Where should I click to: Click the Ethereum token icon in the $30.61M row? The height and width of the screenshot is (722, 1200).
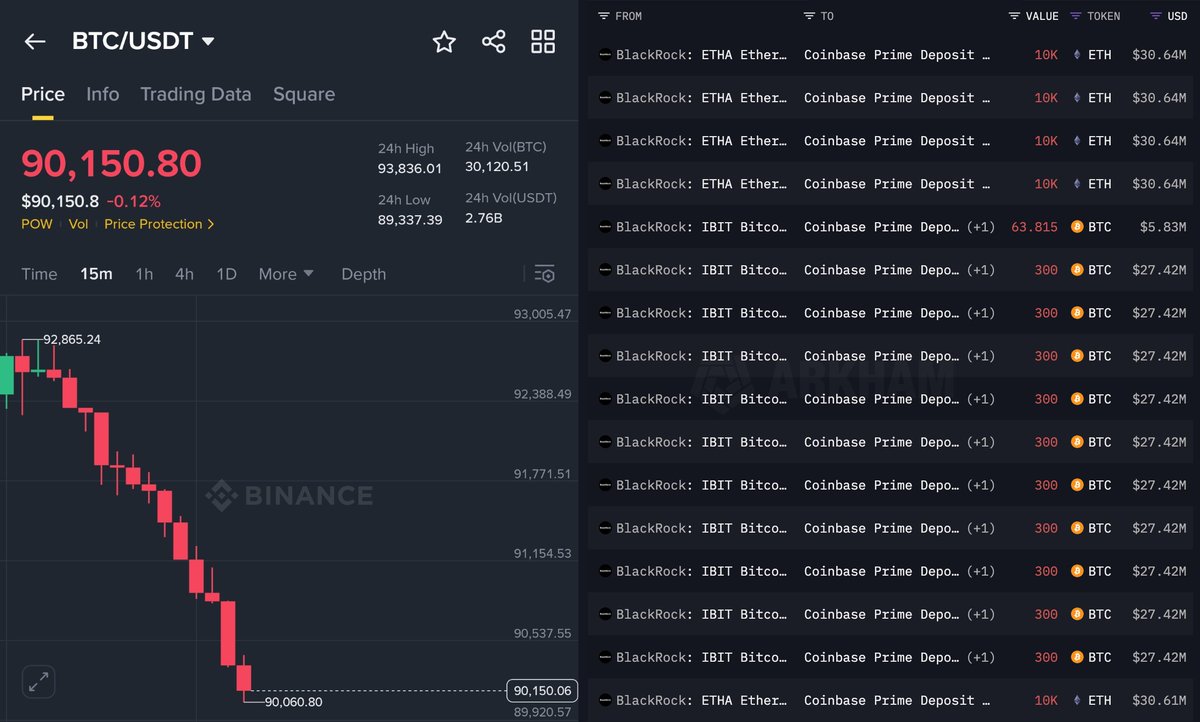point(1077,700)
